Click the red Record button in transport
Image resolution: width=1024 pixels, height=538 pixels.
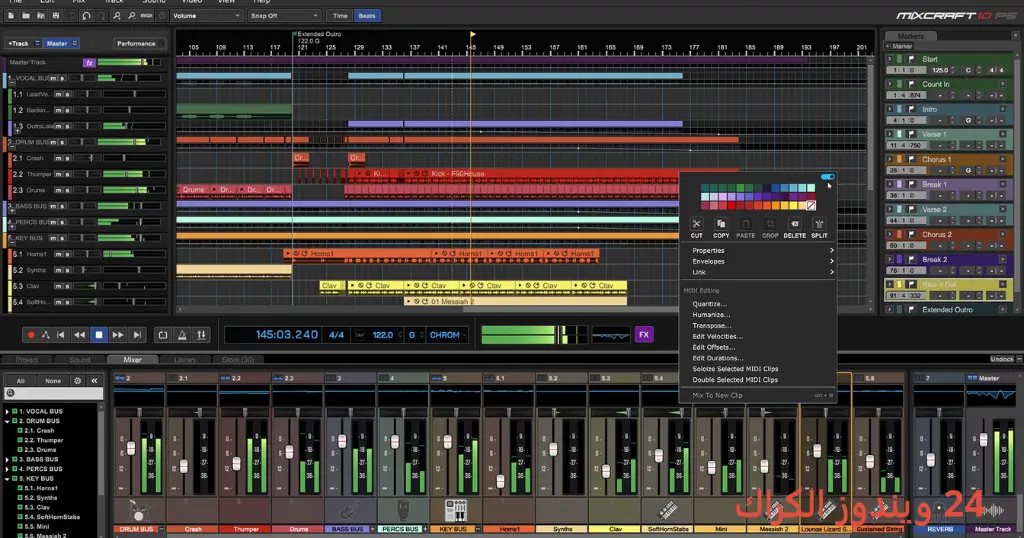click(x=31, y=335)
